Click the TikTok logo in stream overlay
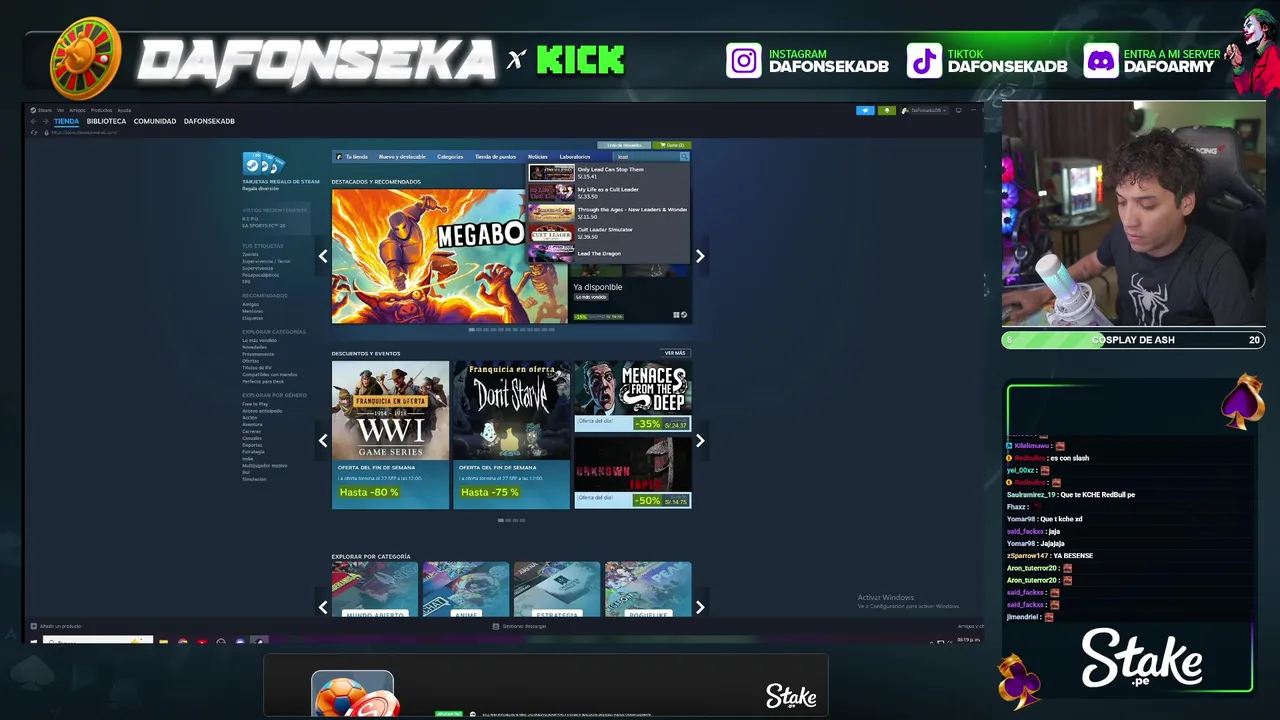This screenshot has height=720, width=1280. [x=924, y=61]
